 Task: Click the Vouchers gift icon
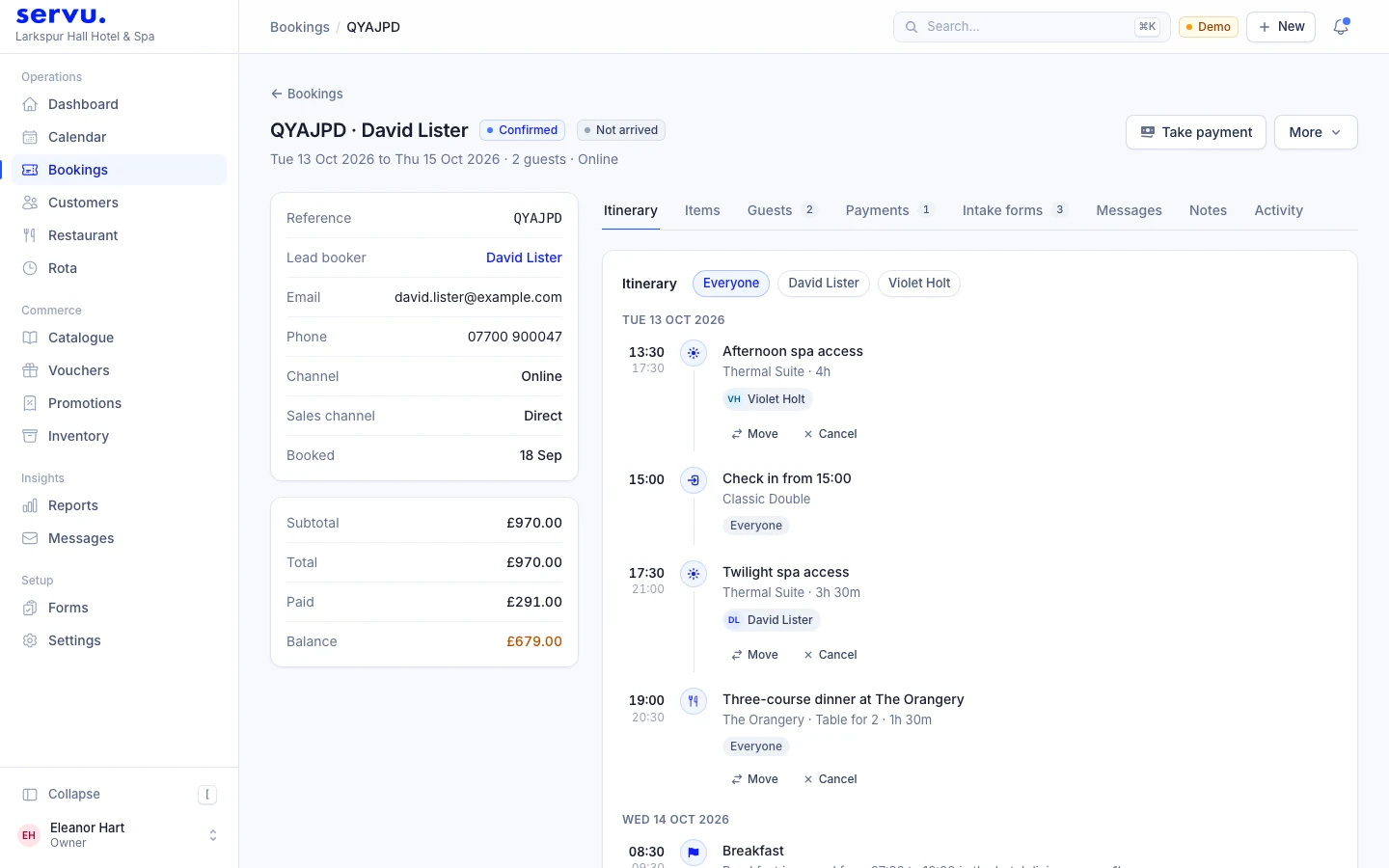coord(30,370)
